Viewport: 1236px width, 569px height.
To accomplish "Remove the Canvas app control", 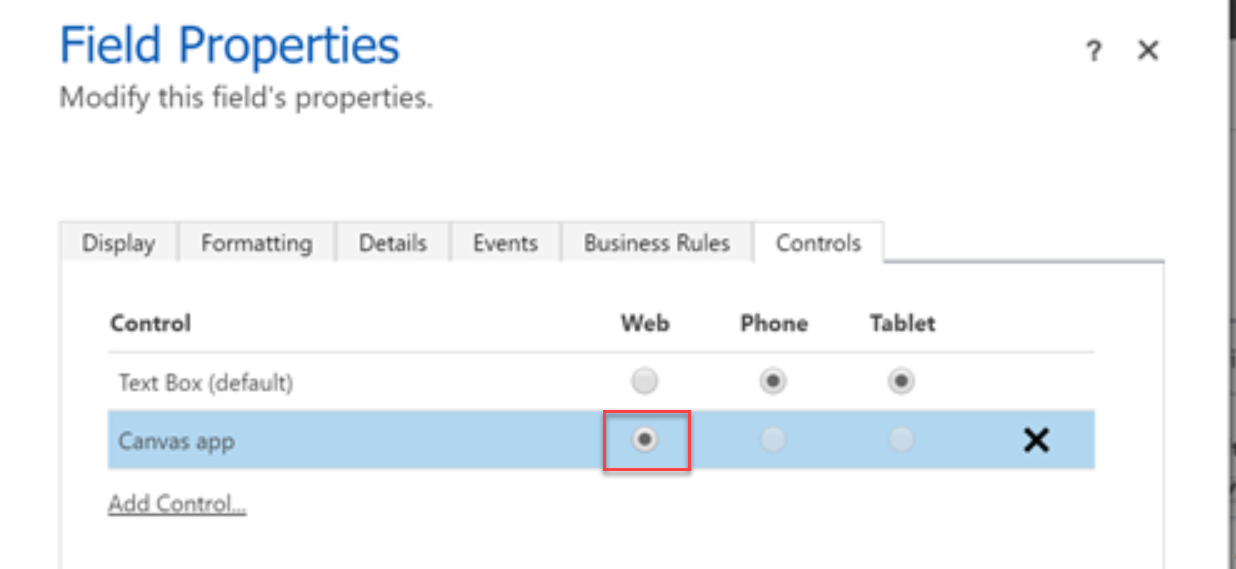I will coord(1036,439).
